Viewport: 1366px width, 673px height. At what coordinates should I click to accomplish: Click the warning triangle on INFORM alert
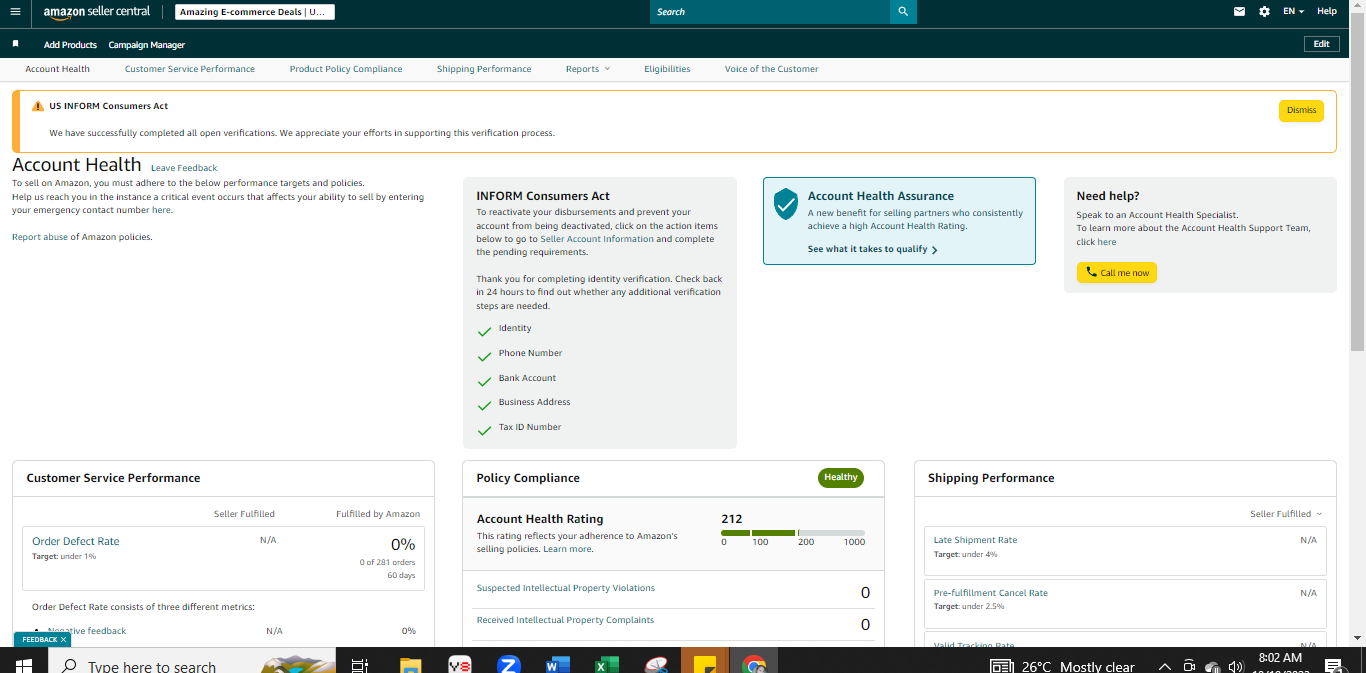[38, 106]
